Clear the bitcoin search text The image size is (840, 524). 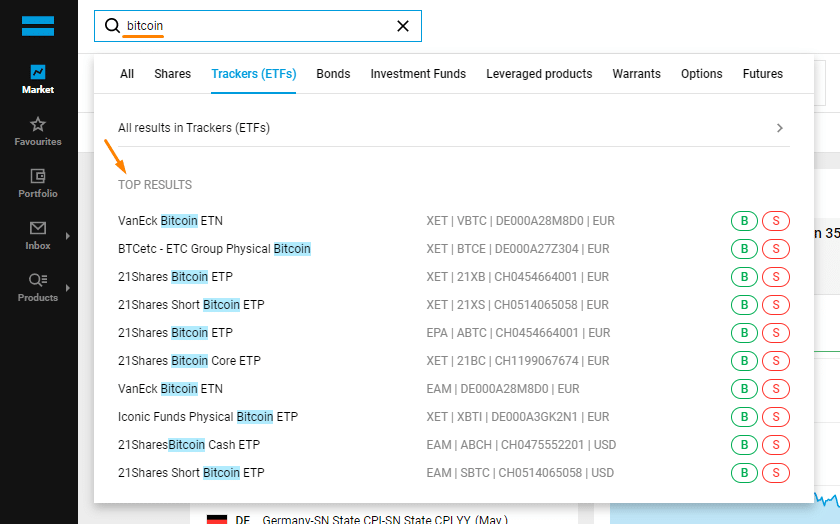403,26
